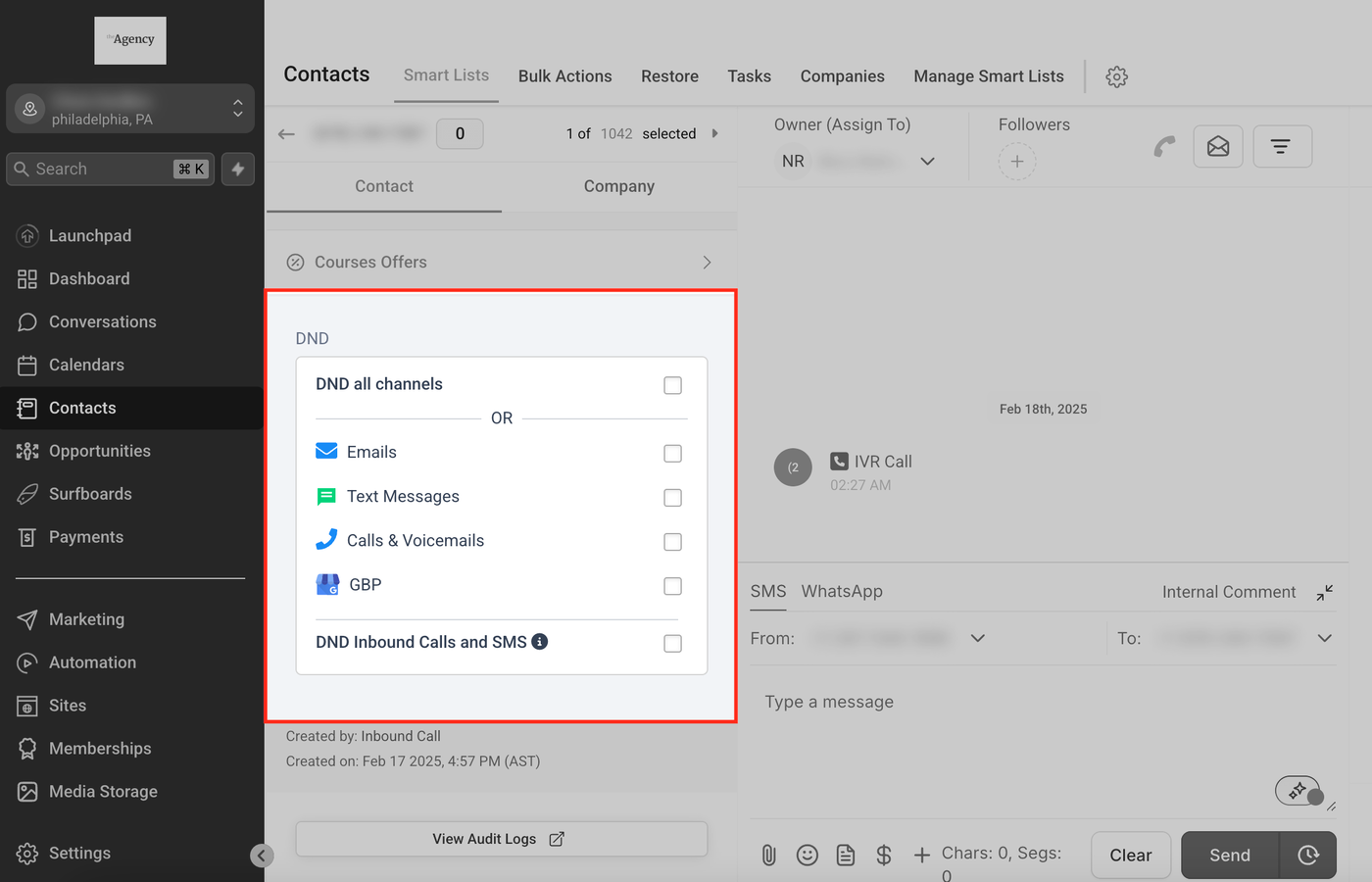Check the Emails DND checkbox
The image size is (1372, 882).
tap(672, 453)
